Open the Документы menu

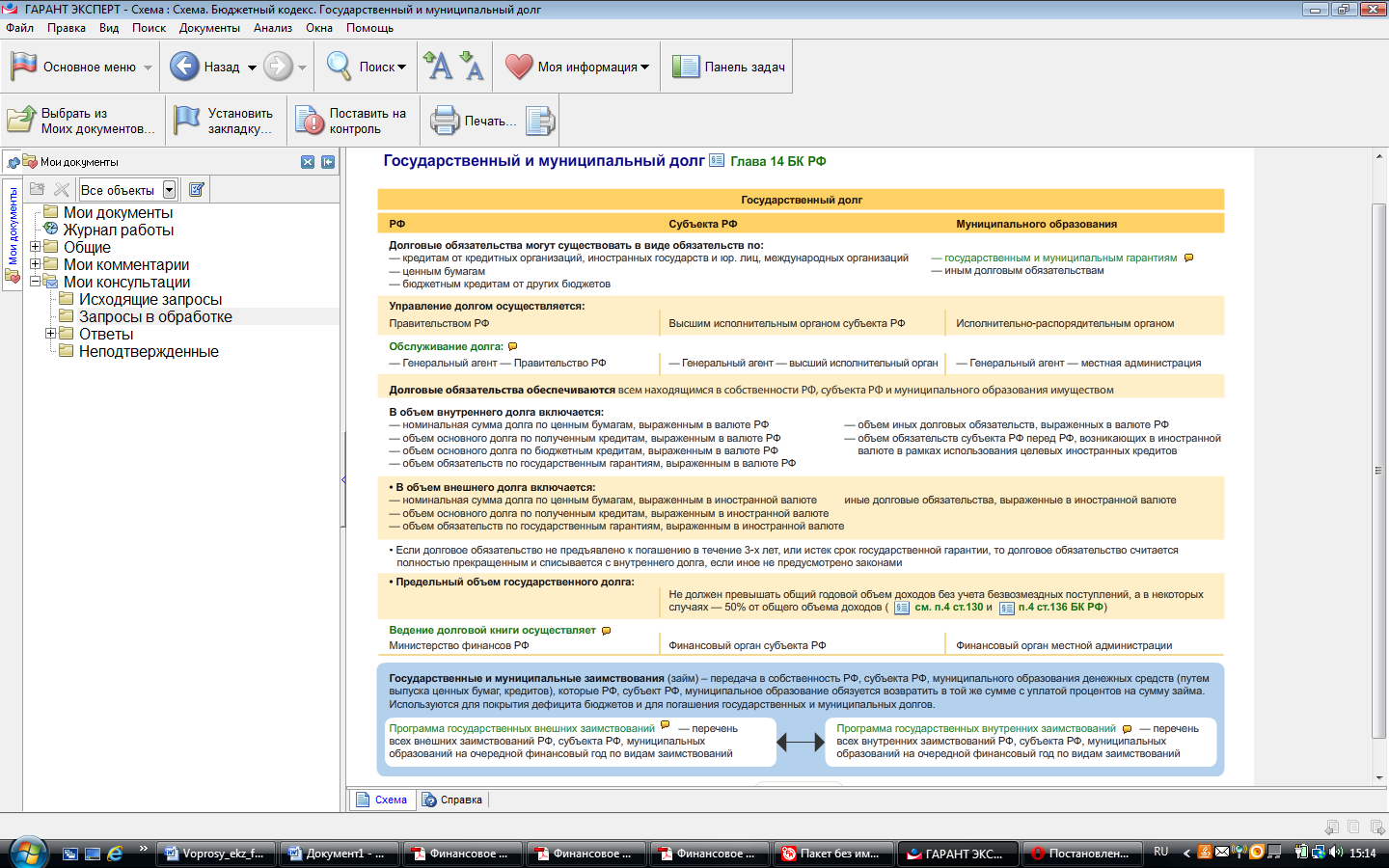click(x=209, y=28)
